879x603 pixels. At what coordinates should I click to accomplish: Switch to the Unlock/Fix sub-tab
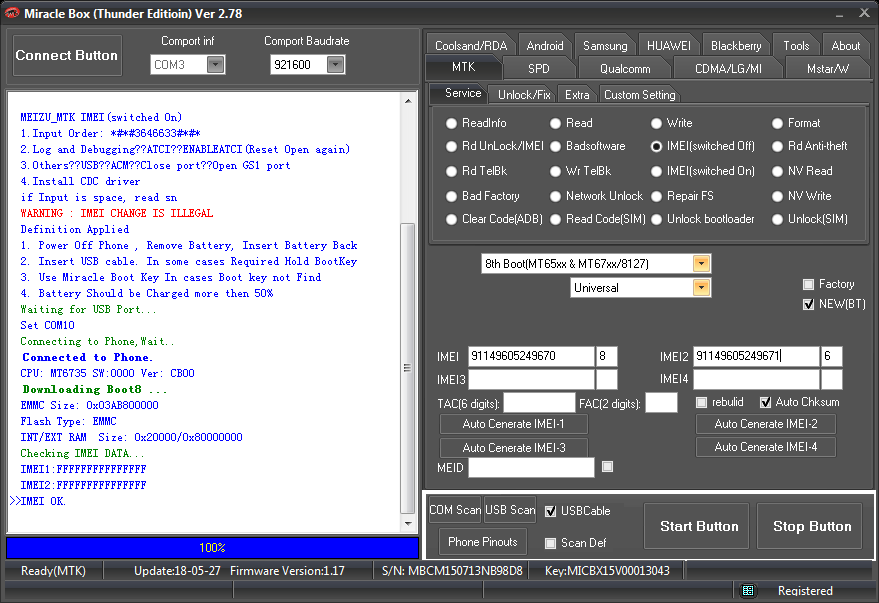pos(524,95)
